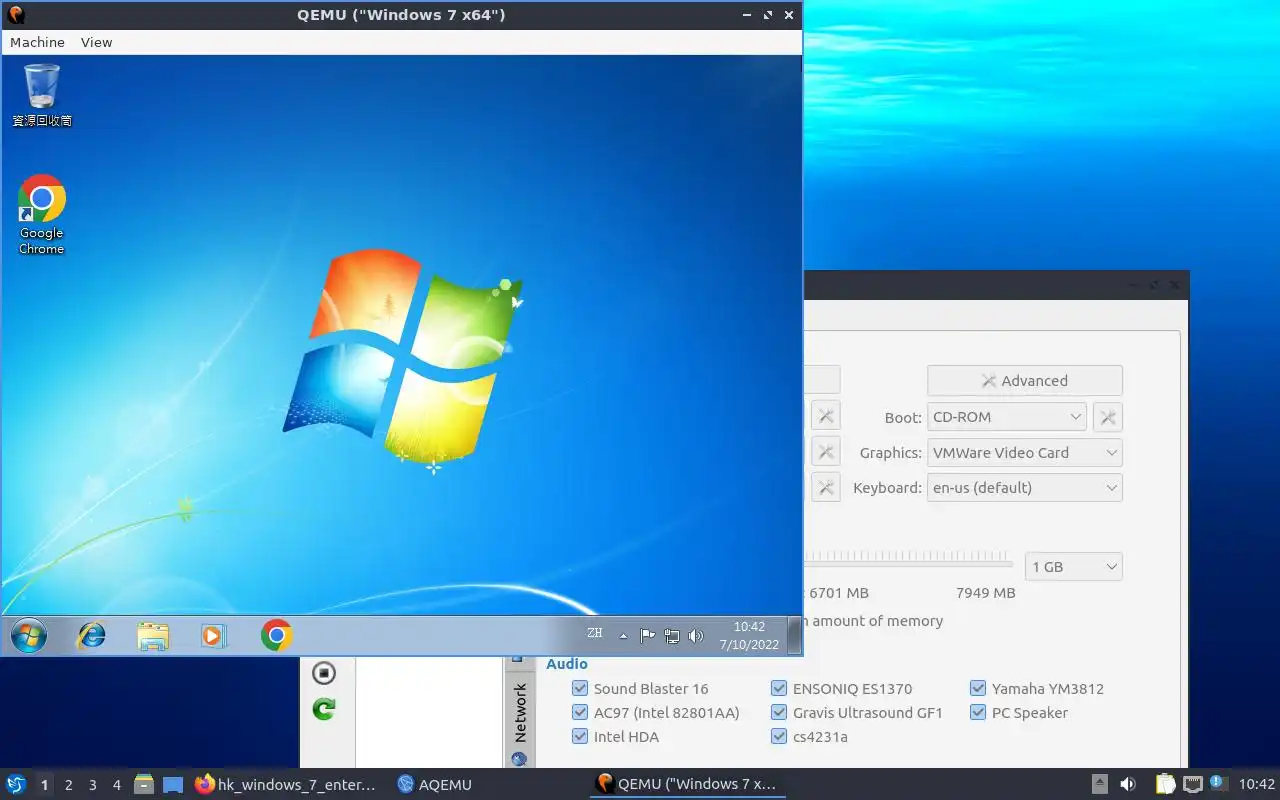This screenshot has height=800, width=1280.
Task: Switch to the Network vertical tab in AQEMU
Action: point(520,713)
